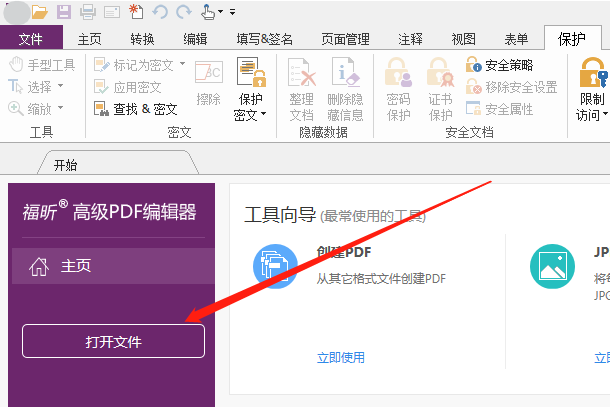Expand the quick access toolbar customize arrow
This screenshot has height=407, width=610.
pos(232,12)
